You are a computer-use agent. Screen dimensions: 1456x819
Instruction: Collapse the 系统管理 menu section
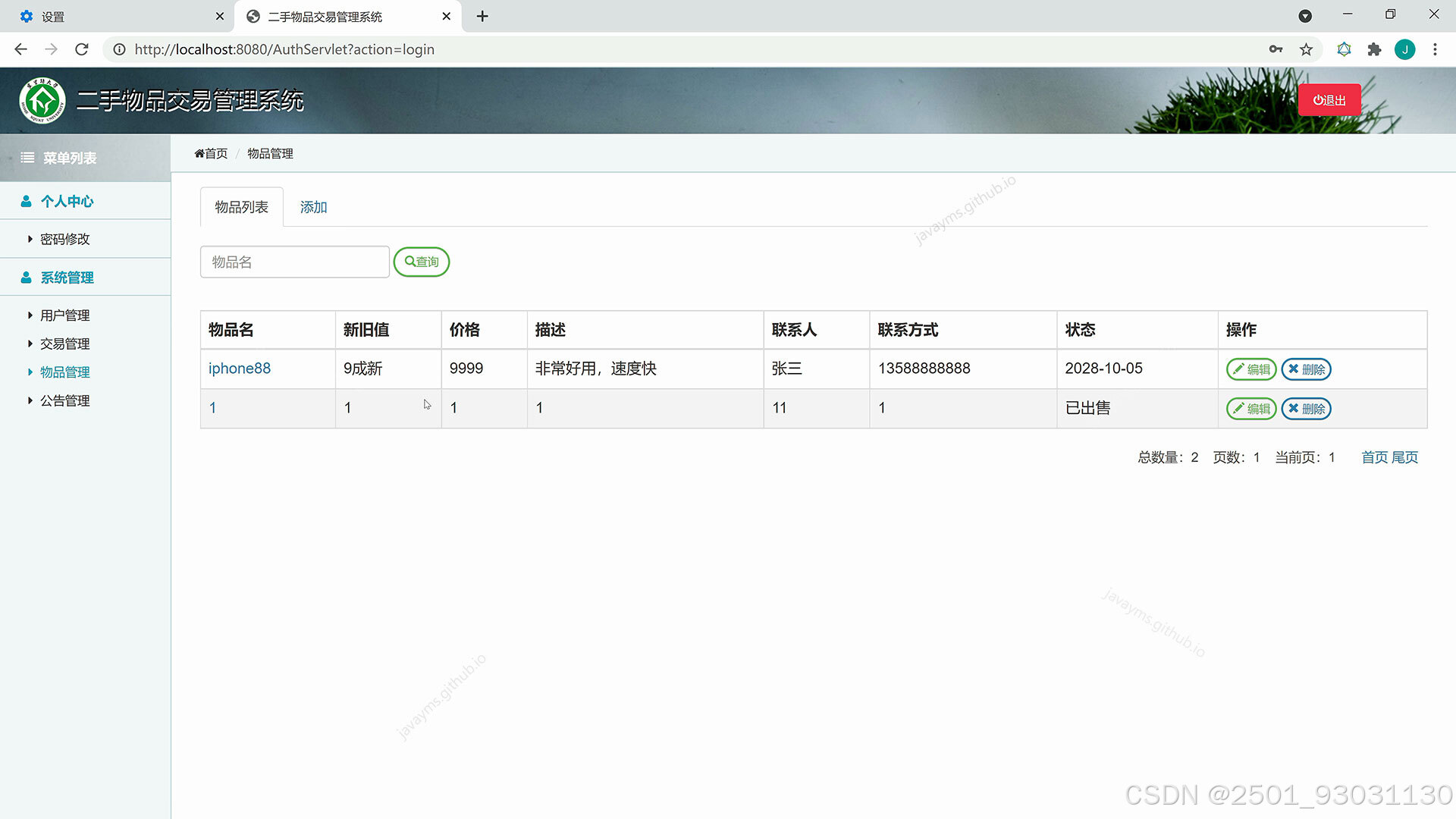(85, 278)
